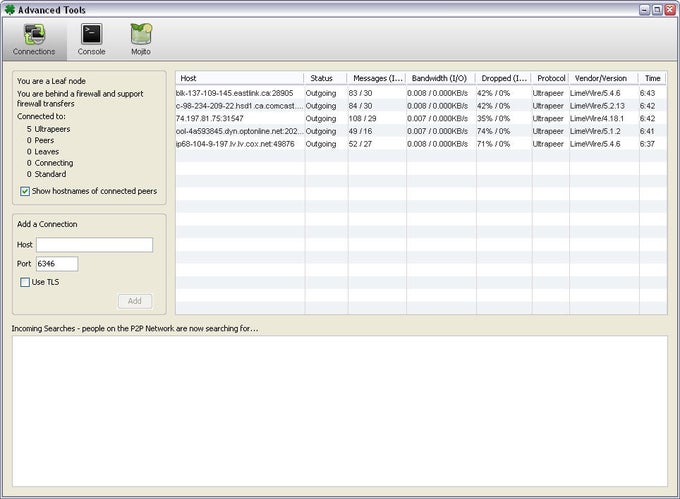Click the Mojito tab label
680x499 pixels.
click(141, 52)
